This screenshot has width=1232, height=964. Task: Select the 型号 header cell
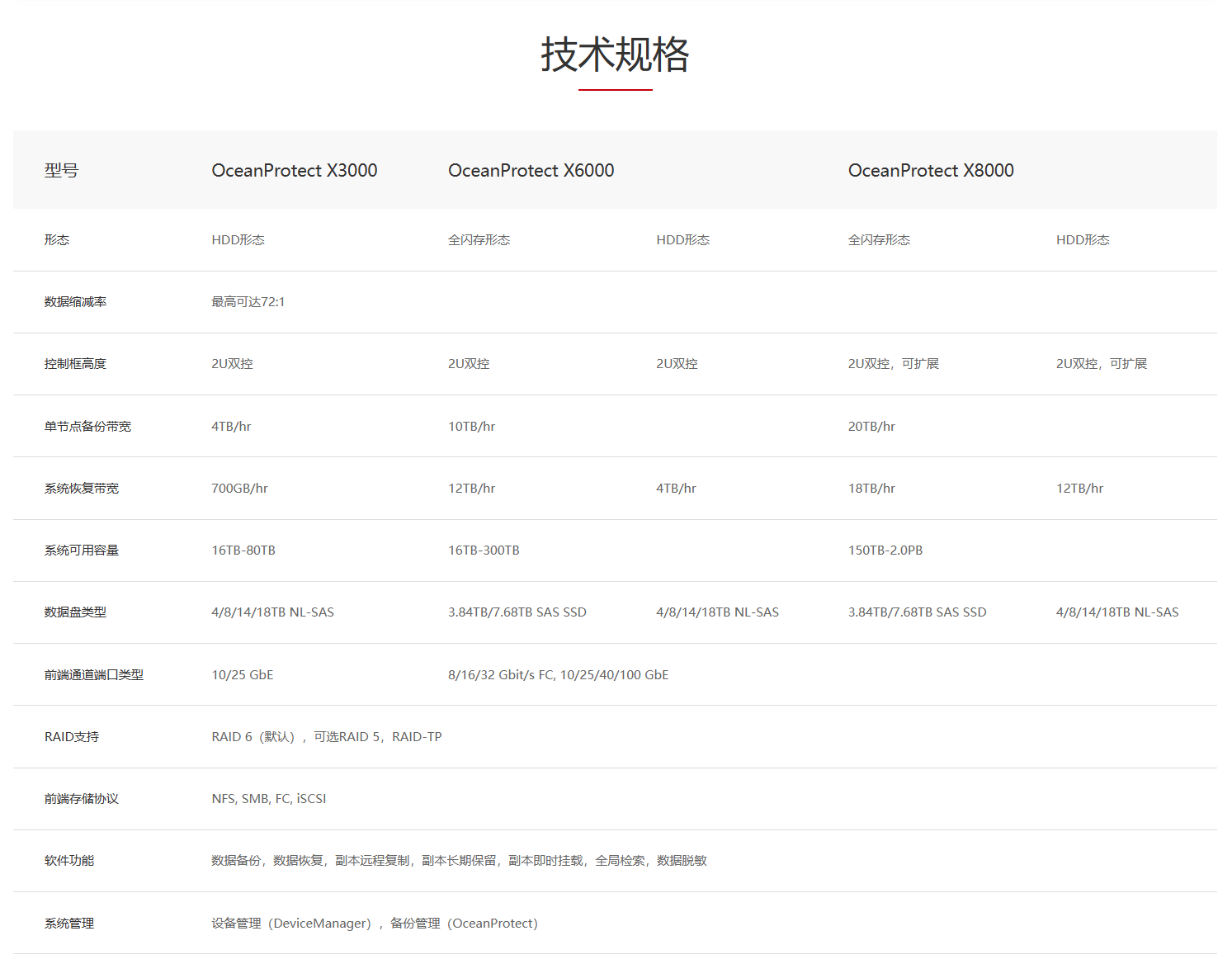coord(61,170)
